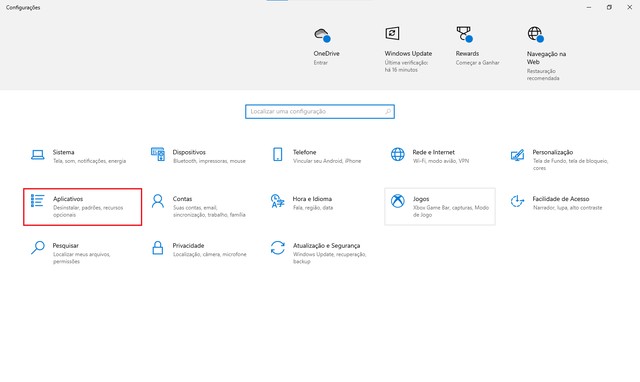640x382 pixels.
Task: Click 'Última verificação' text under Windows Update
Action: tap(406, 62)
